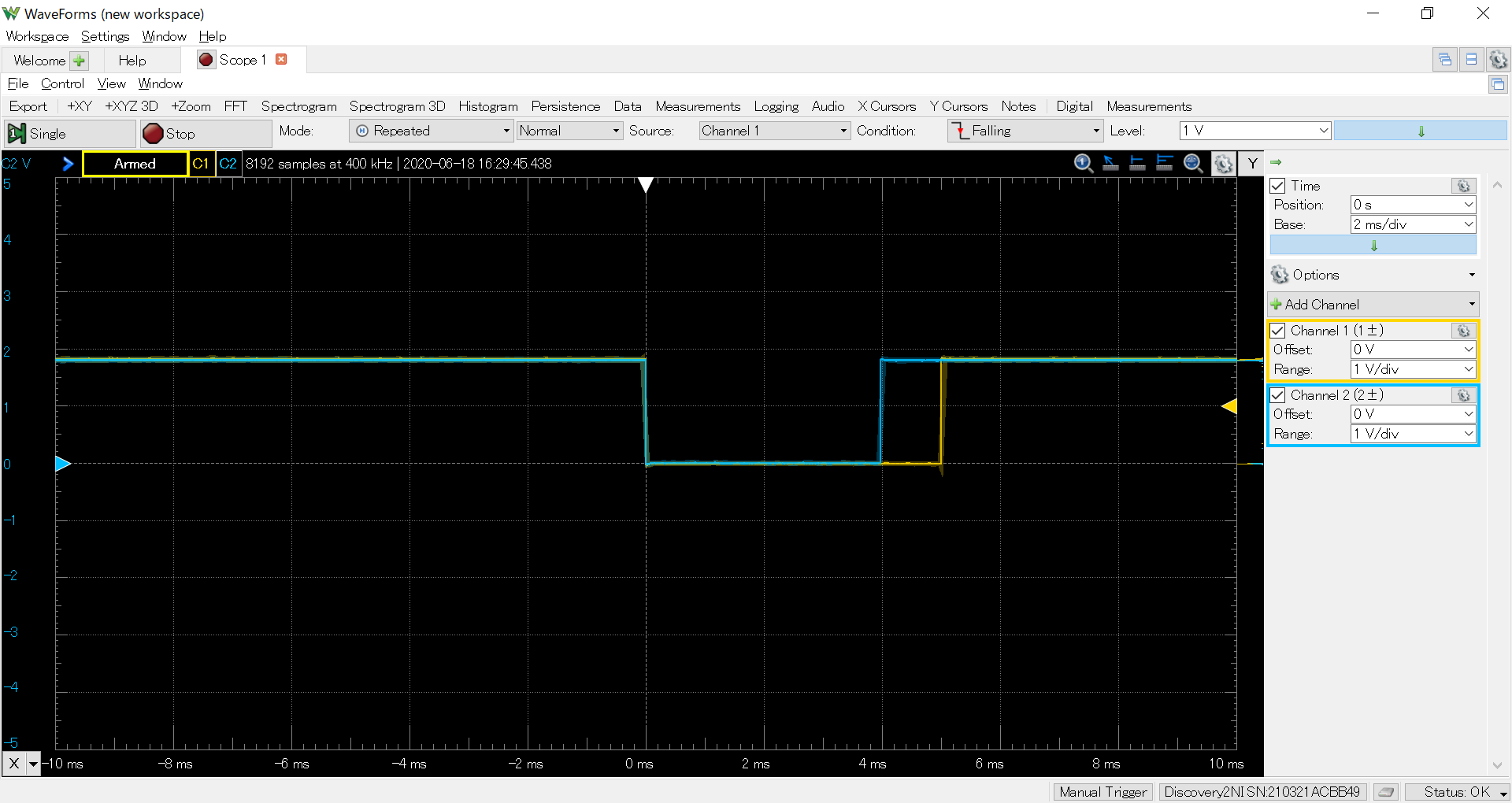Open the X axis dropdown arrow
Screen dimensions: 1512x803
33,764
